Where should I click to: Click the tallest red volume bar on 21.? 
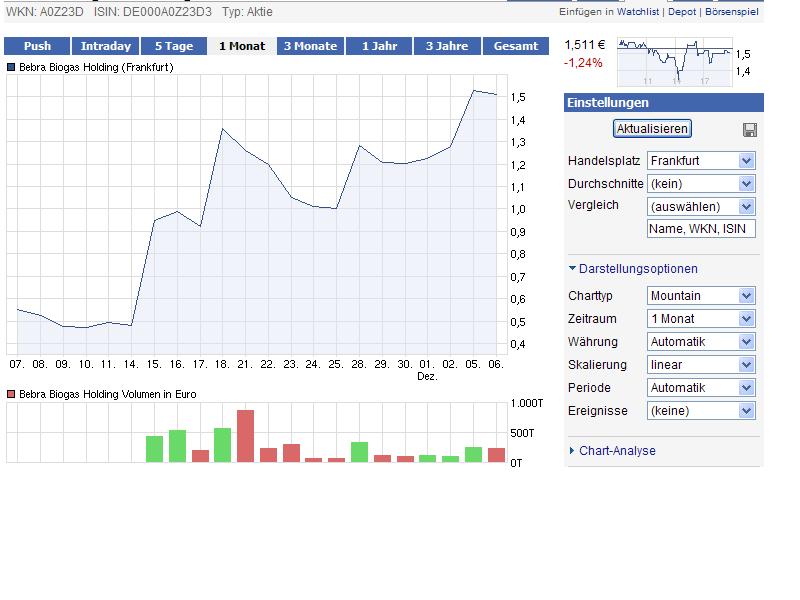245,436
